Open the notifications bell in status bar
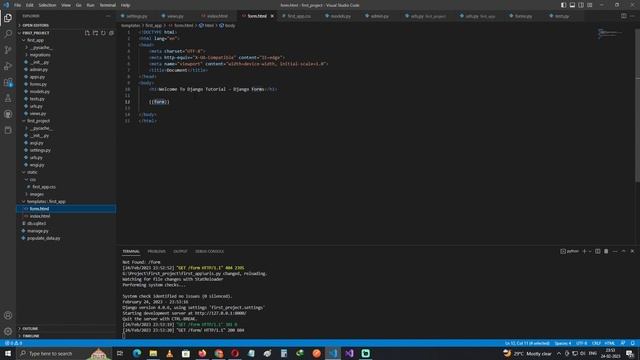 (x=633, y=343)
